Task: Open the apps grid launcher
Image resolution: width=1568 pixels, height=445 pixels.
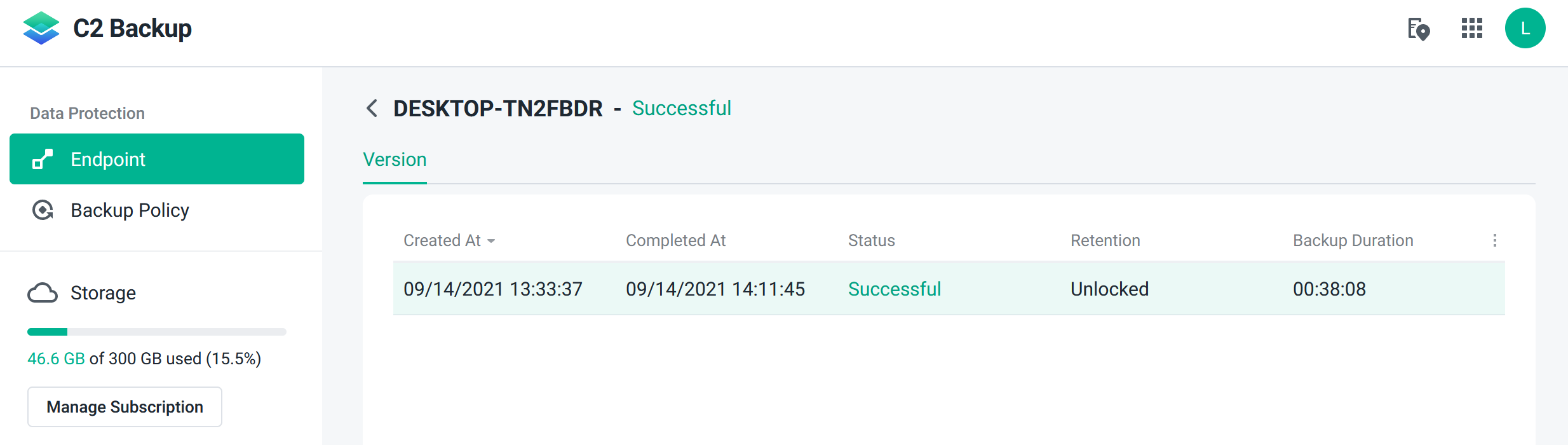Action: click(x=1471, y=29)
